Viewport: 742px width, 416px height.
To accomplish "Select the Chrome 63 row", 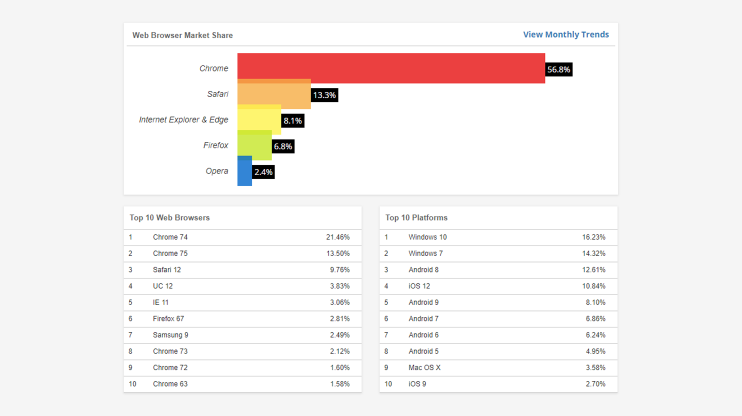I will (243, 384).
